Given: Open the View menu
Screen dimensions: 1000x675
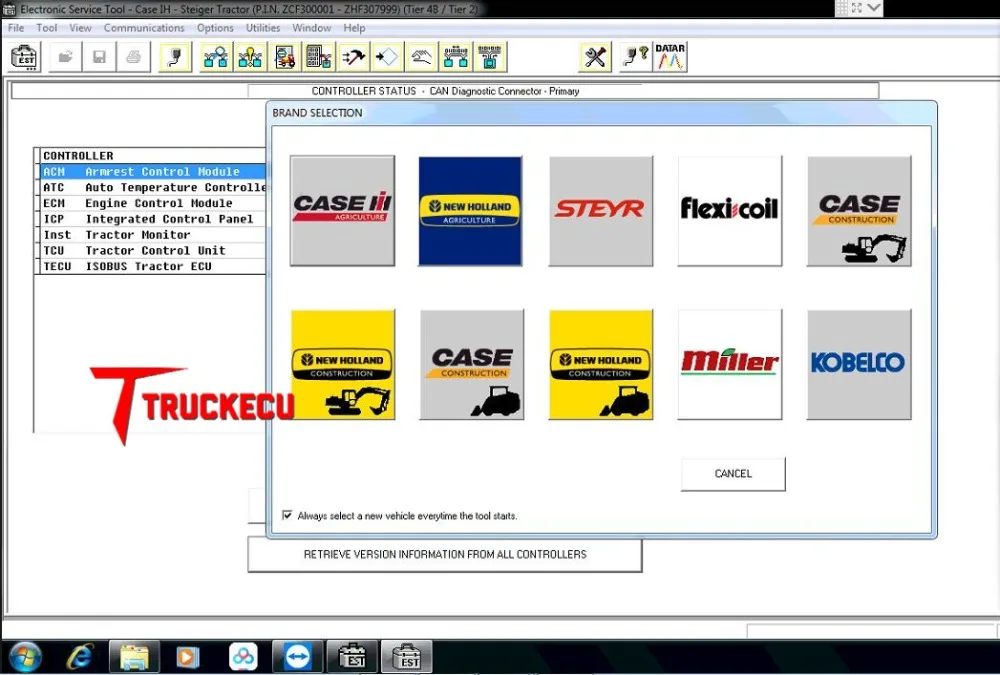Looking at the screenshot, I should pos(80,28).
